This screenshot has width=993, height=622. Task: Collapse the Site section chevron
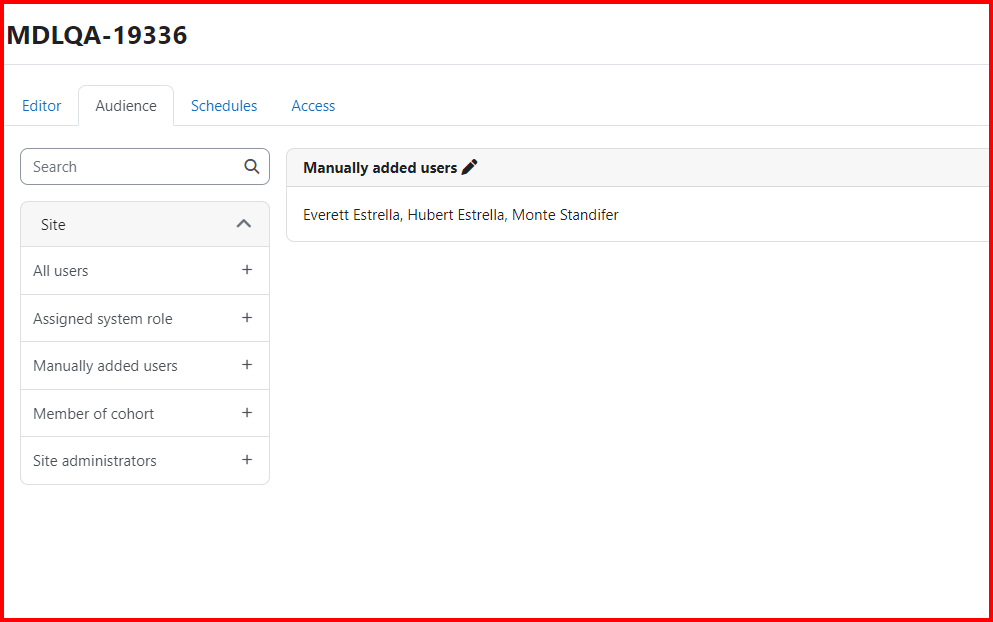(244, 224)
